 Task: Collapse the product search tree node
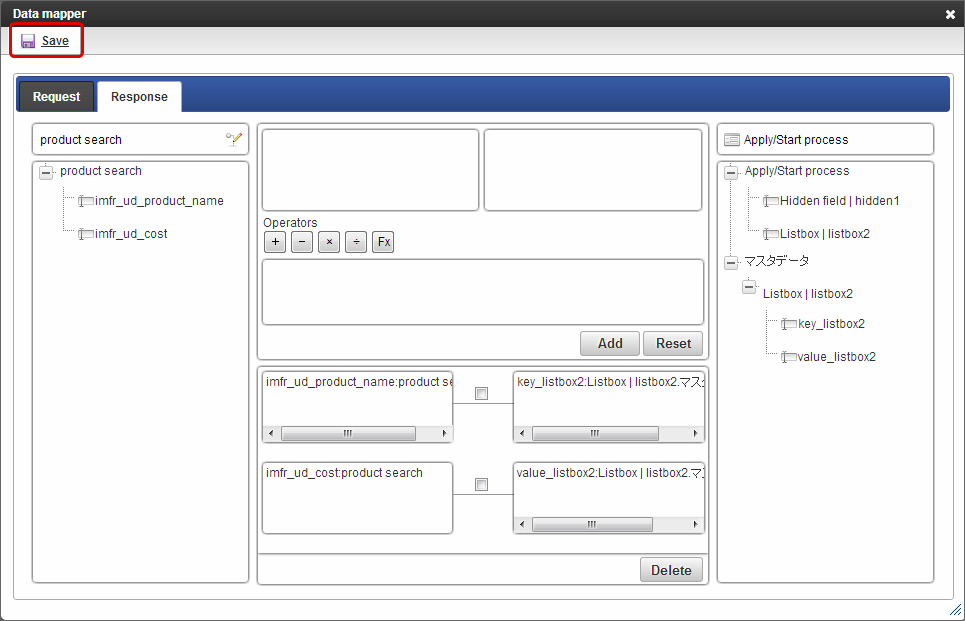pos(46,172)
